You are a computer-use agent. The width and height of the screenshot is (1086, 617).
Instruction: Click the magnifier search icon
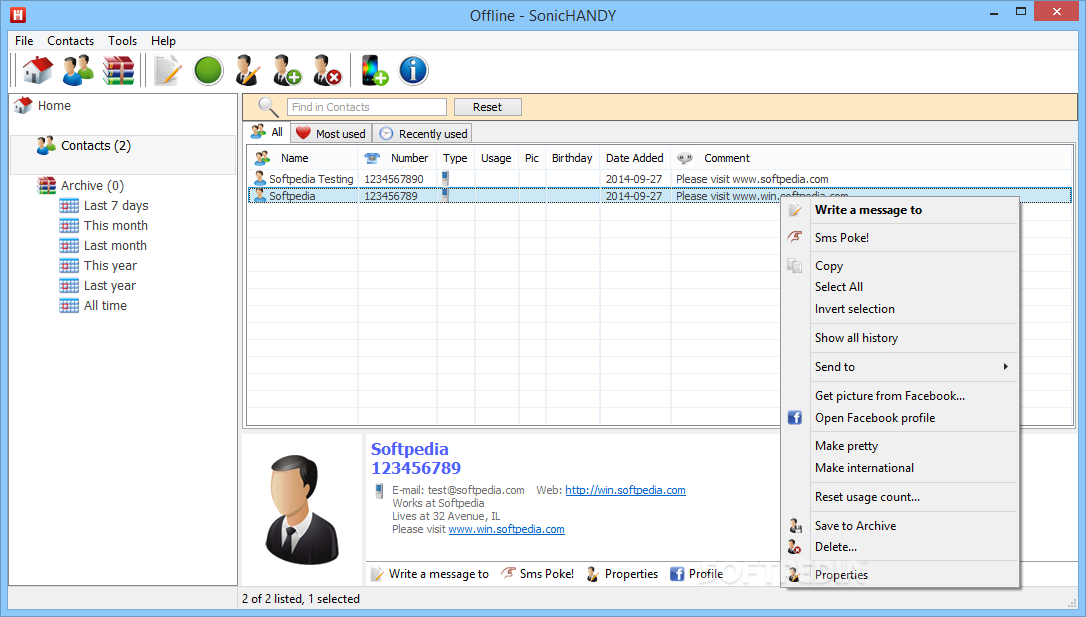tap(268, 107)
